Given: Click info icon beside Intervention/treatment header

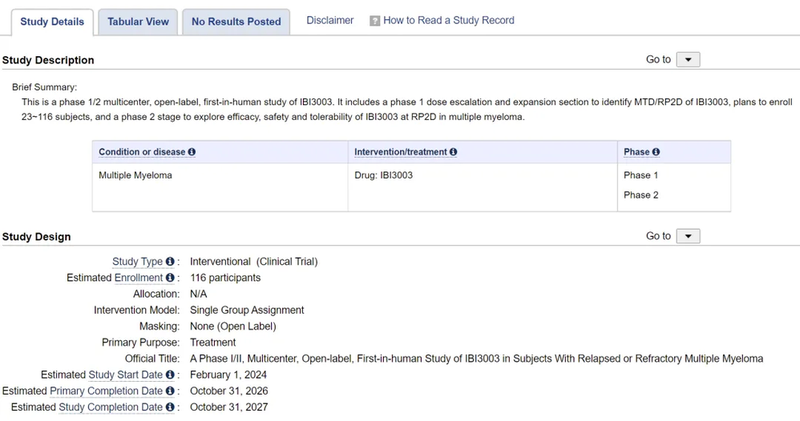Looking at the screenshot, I should 453,152.
